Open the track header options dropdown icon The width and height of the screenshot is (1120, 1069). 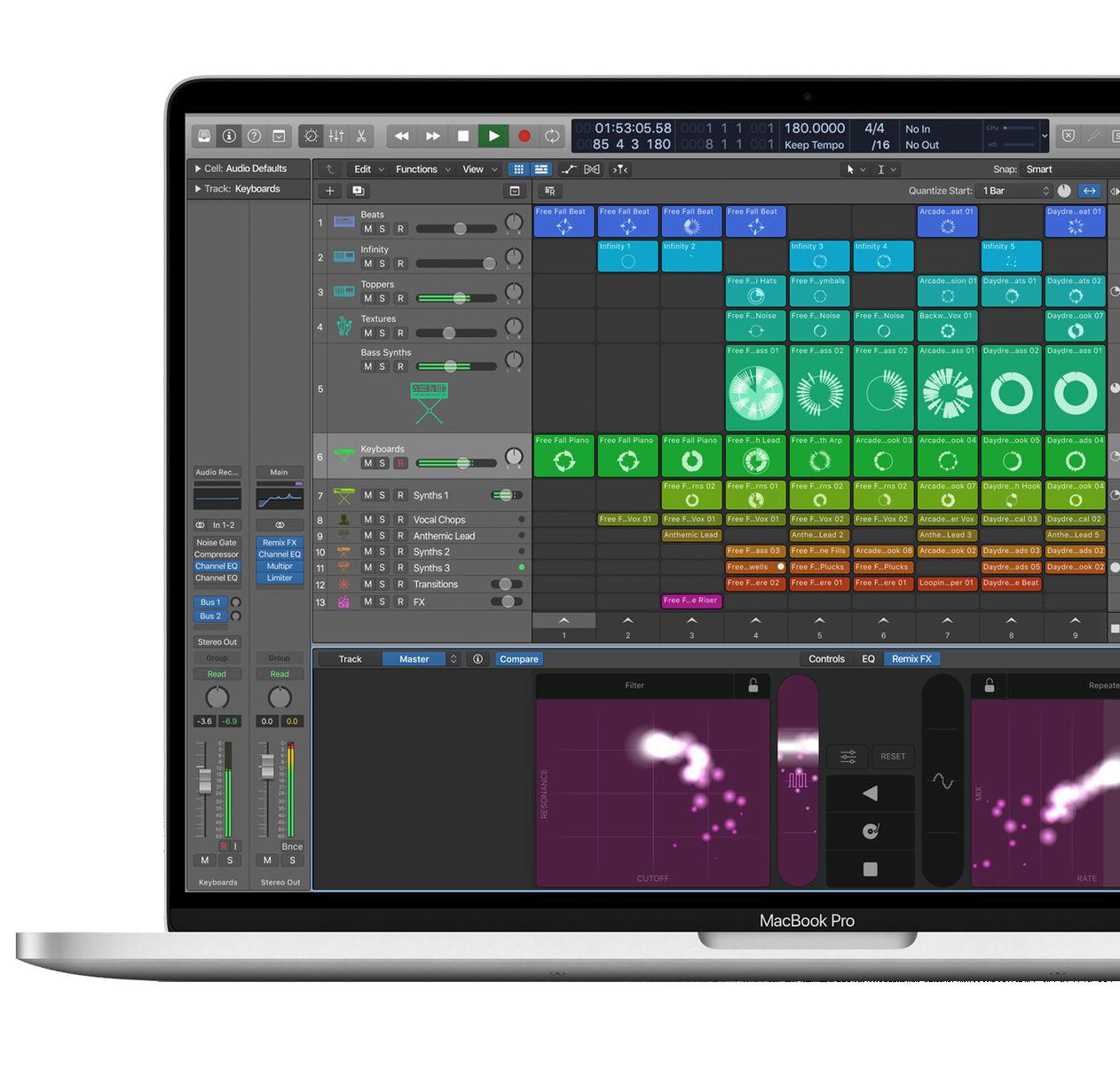515,191
